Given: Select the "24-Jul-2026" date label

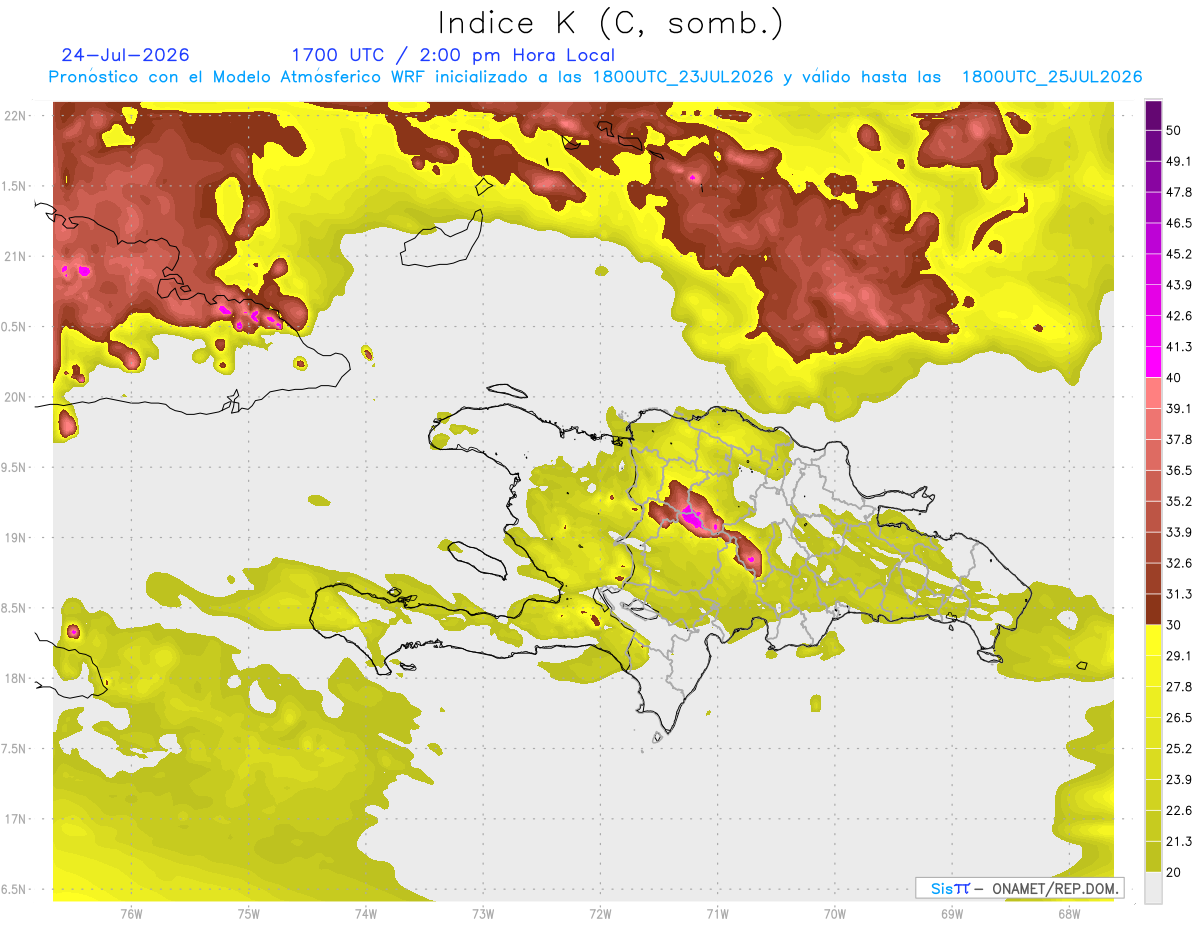Looking at the screenshot, I should [125, 55].
